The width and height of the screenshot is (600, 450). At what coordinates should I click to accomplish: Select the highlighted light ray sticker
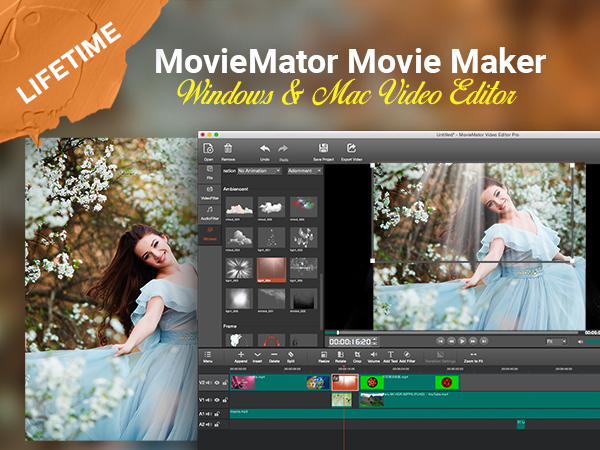(271, 269)
